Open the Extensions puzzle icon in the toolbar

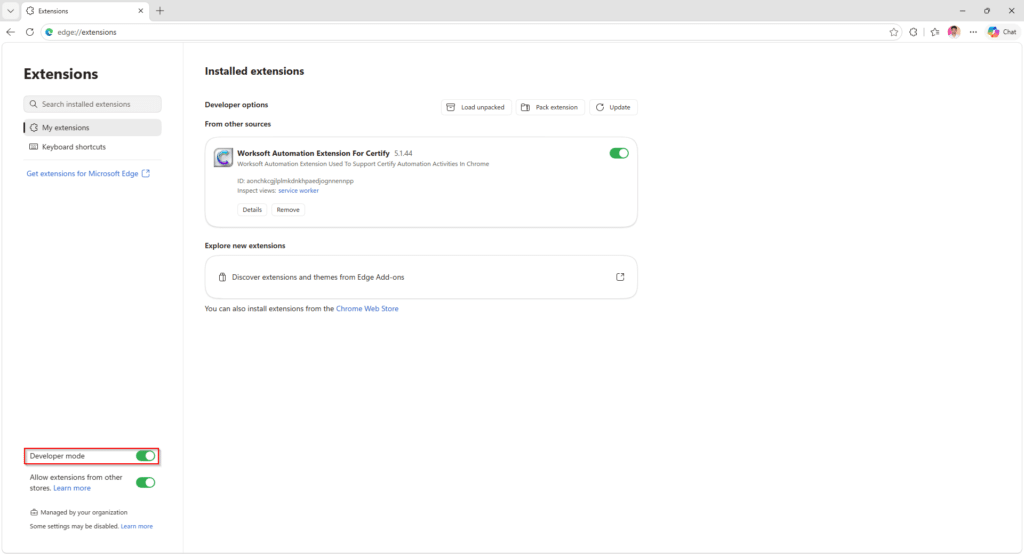[913, 32]
